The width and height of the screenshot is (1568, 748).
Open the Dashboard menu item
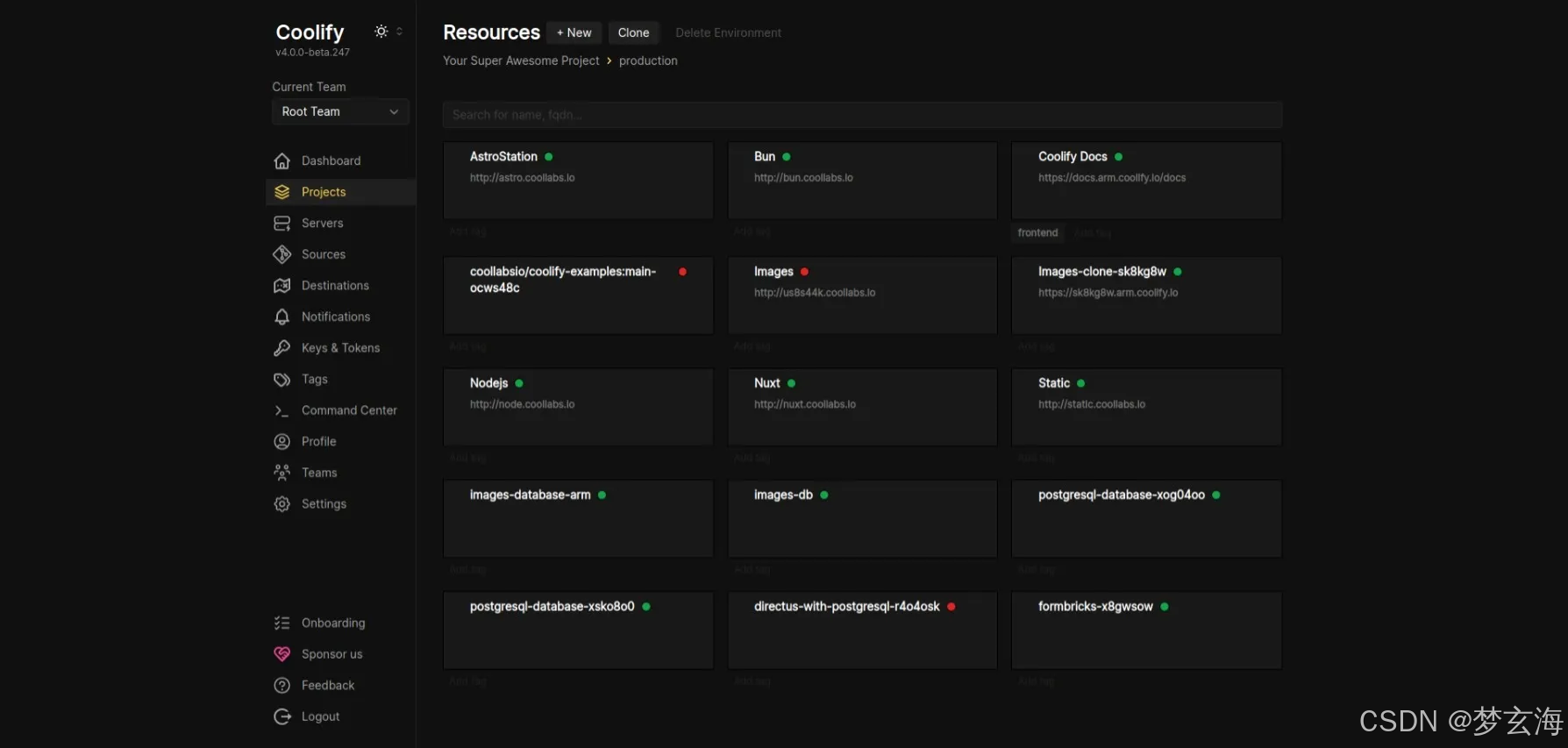pyautogui.click(x=340, y=160)
